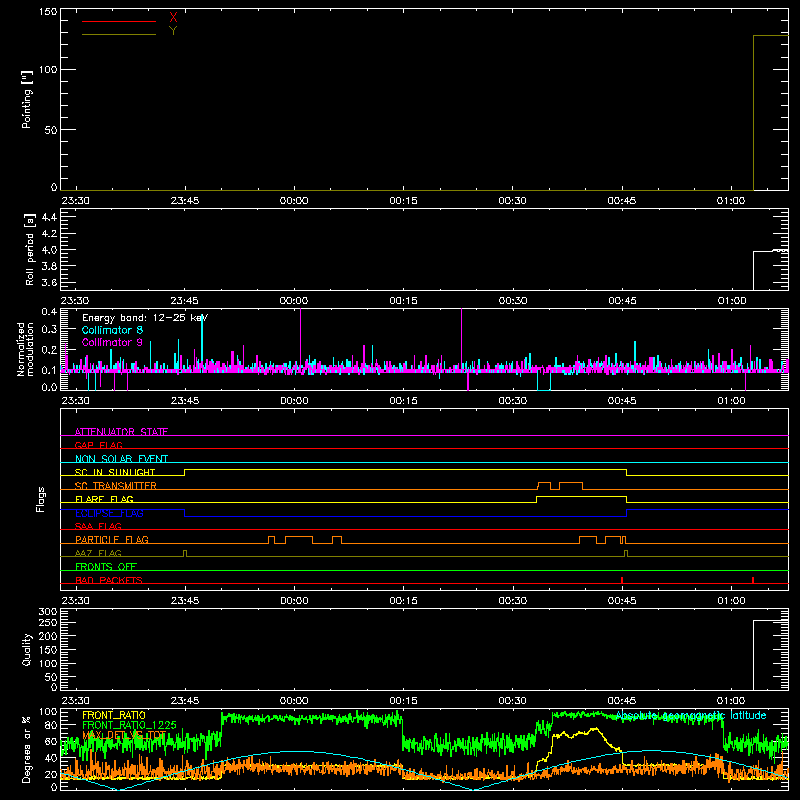The image size is (800, 800).
Task: Click the lowered ECLIPSE_FLAG blue segment
Action: click(x=406, y=516)
